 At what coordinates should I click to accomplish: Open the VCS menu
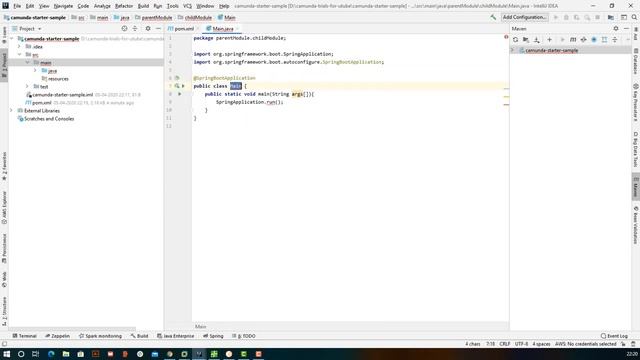pyautogui.click(x=187, y=6)
